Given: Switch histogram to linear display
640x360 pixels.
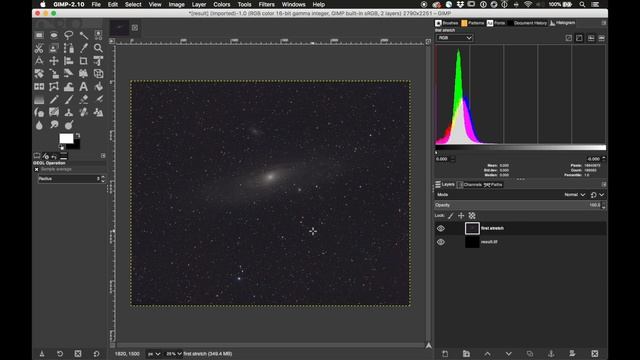Looking at the screenshot, I should (569, 38).
